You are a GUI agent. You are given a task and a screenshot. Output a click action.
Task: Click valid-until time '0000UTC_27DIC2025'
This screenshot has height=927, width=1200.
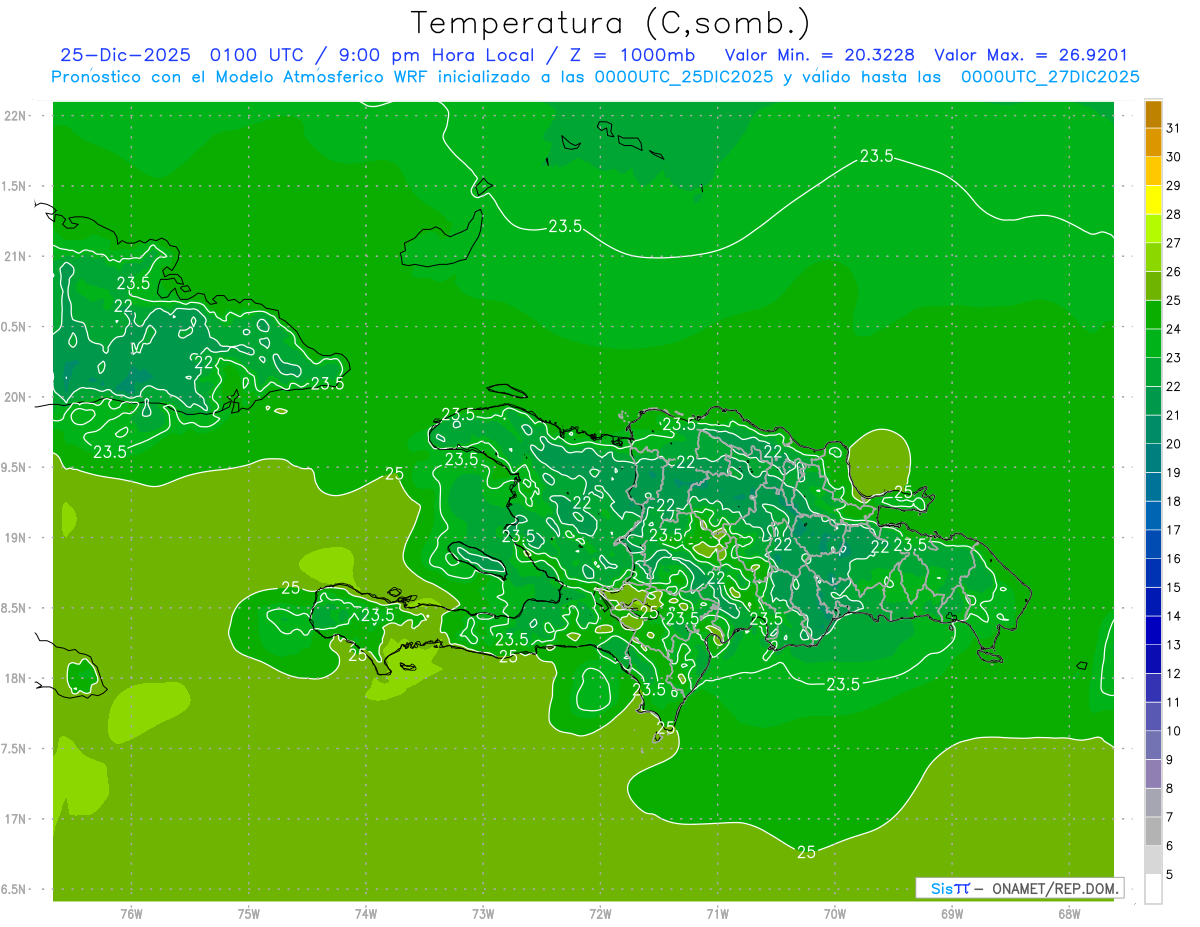[1050, 77]
